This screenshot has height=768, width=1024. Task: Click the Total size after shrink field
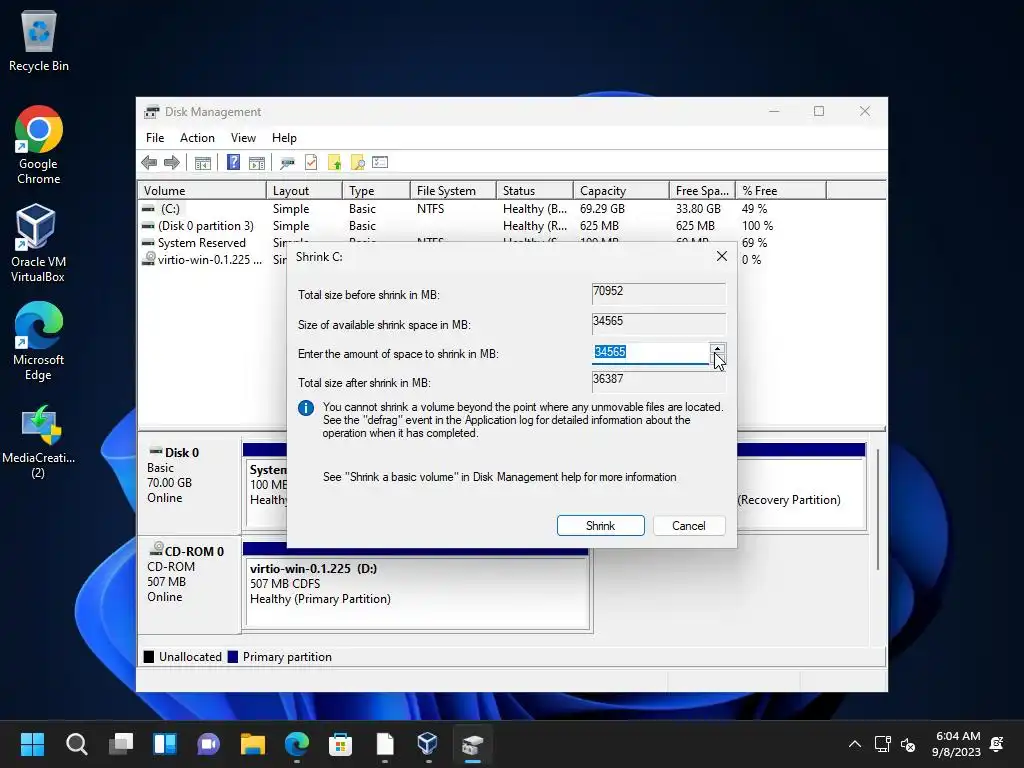[x=658, y=381]
